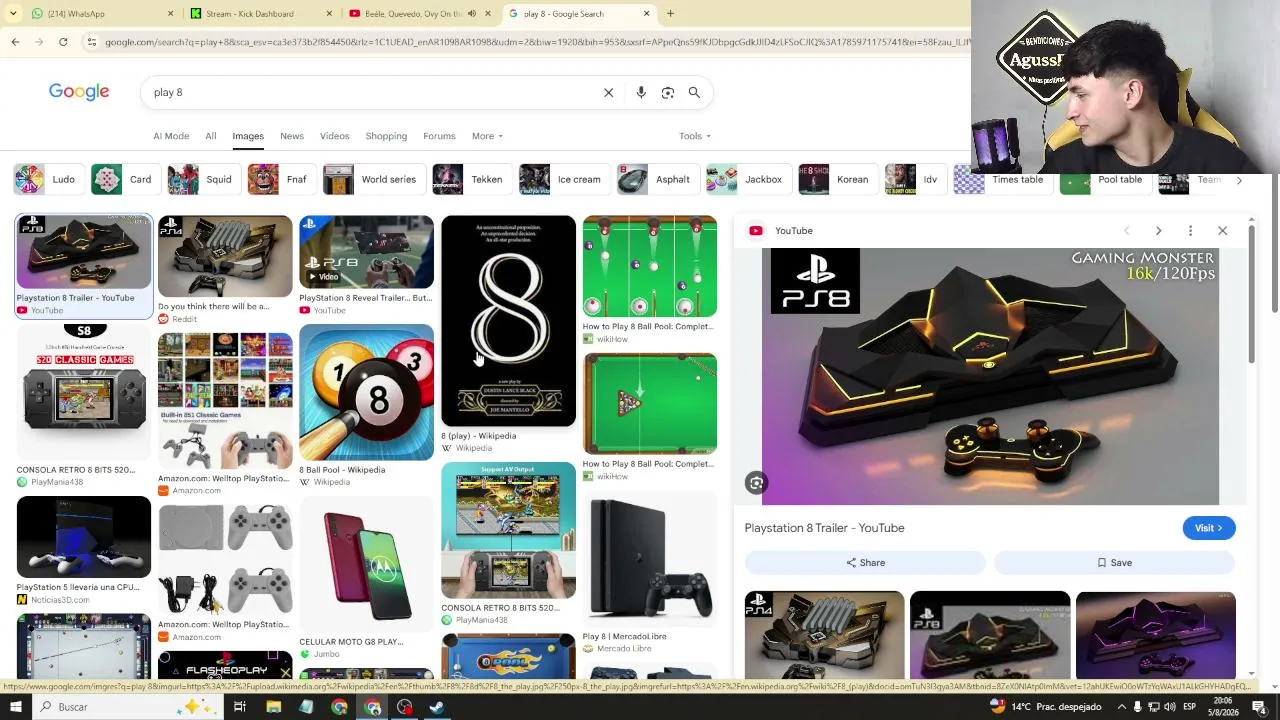Open the 8 (play) - Wikipedia poster image
This screenshot has width=1280, height=720.
[x=508, y=321]
